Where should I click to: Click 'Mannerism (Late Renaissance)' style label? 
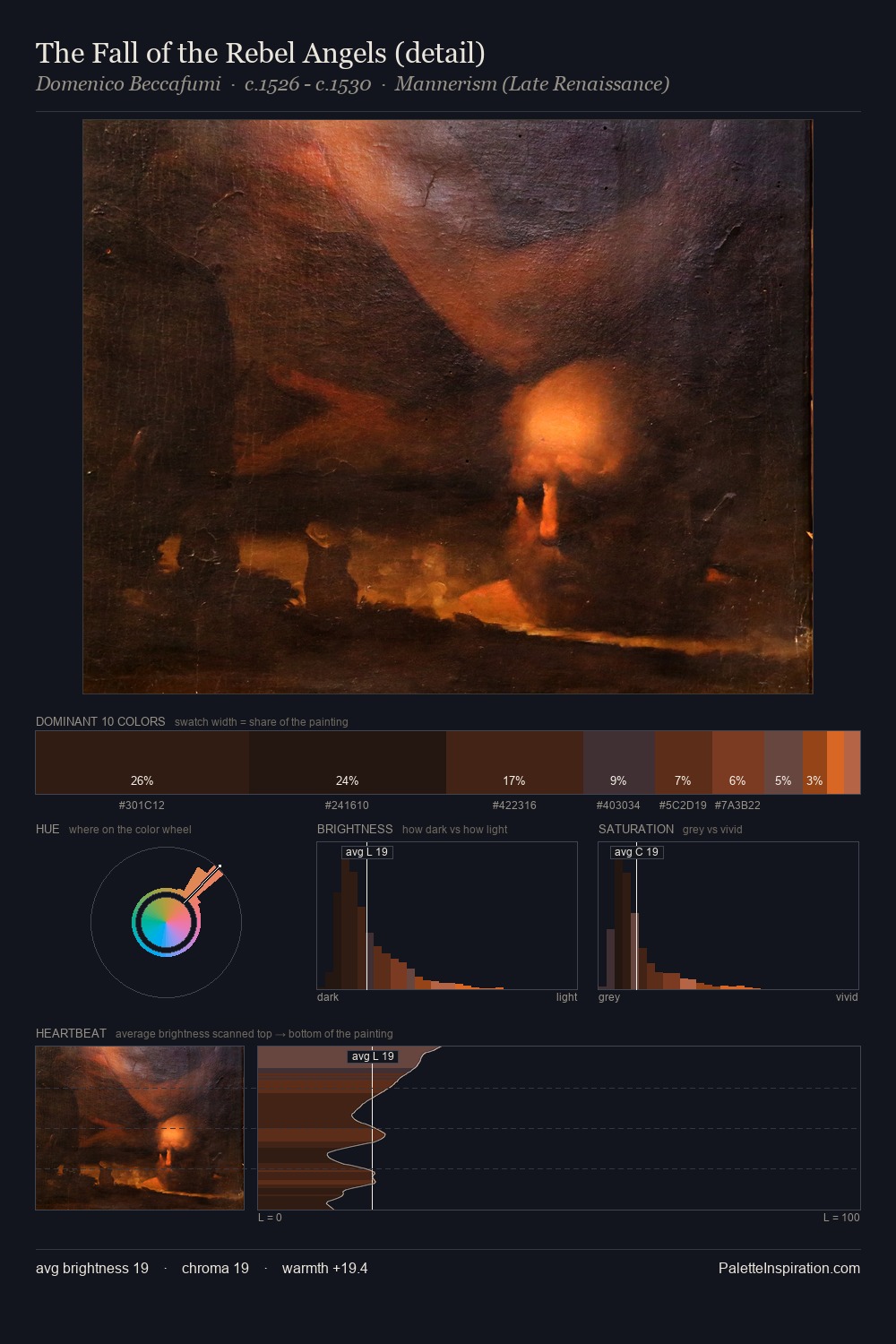point(532,84)
